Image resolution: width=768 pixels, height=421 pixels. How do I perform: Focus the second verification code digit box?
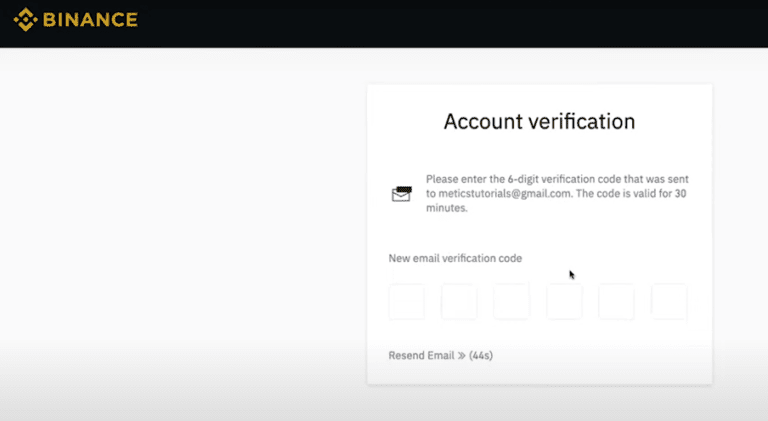point(459,302)
